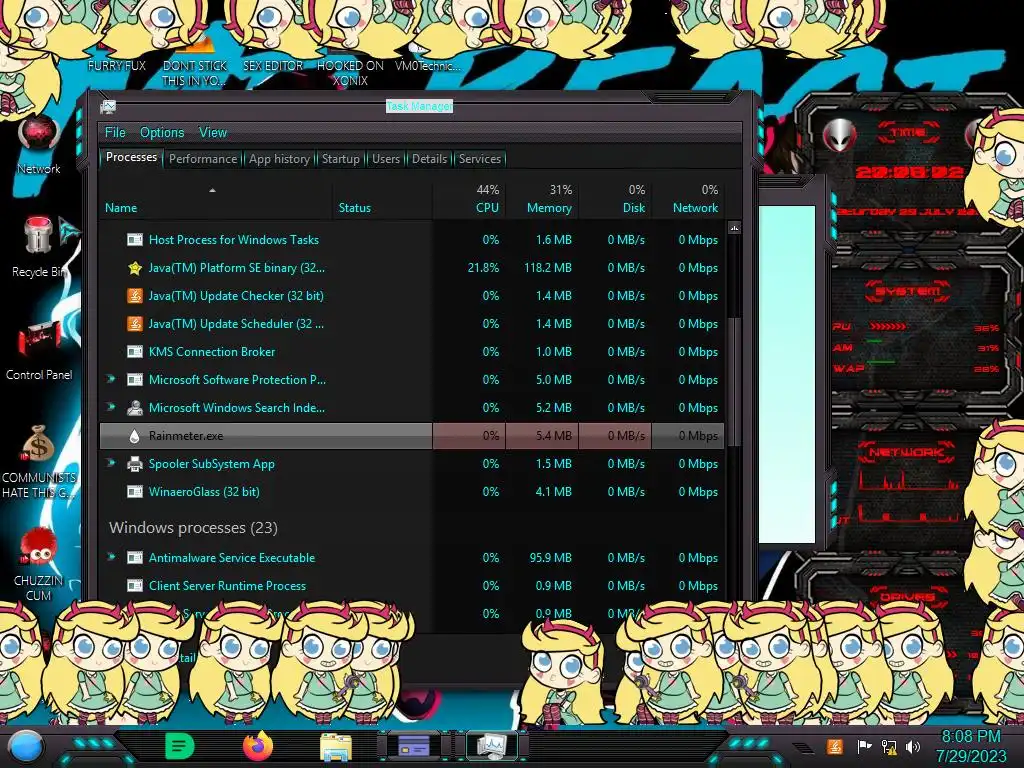Select the Rainmeter.exe process row

[x=412, y=436]
